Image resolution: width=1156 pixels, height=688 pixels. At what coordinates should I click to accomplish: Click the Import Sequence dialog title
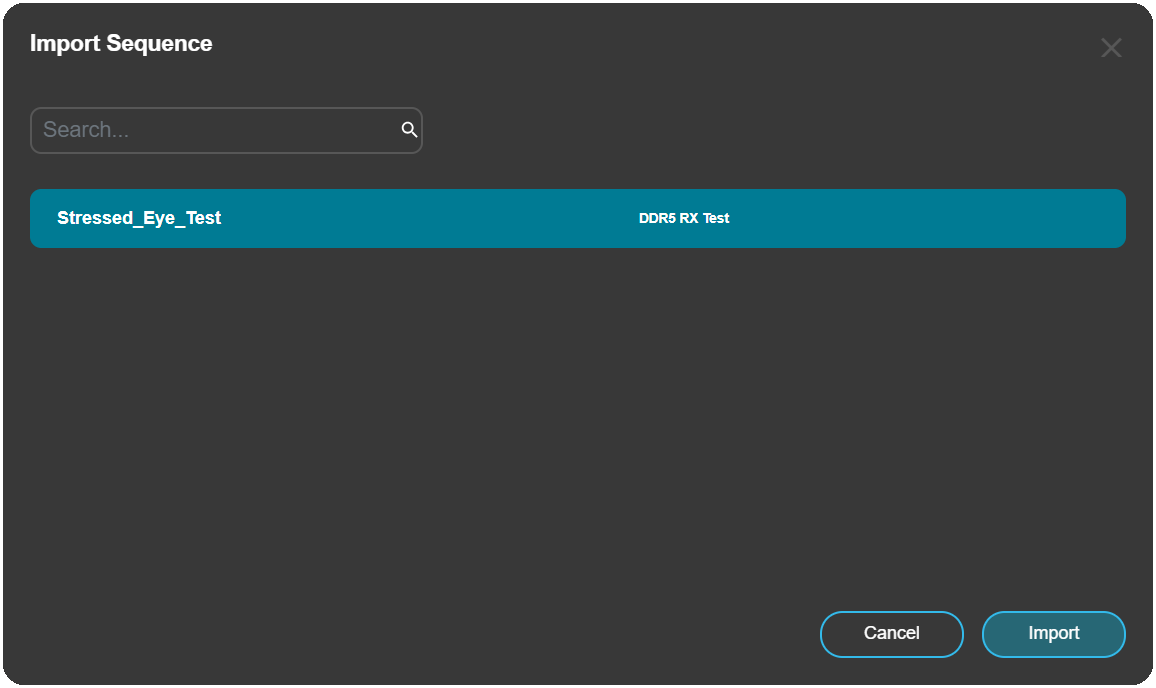[x=121, y=44]
